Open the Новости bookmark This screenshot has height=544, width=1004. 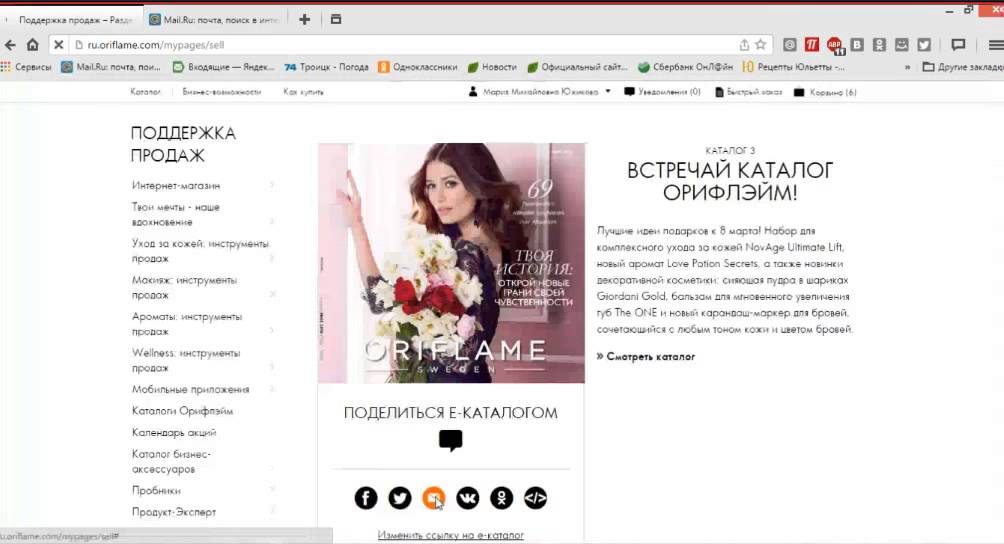(x=492, y=67)
